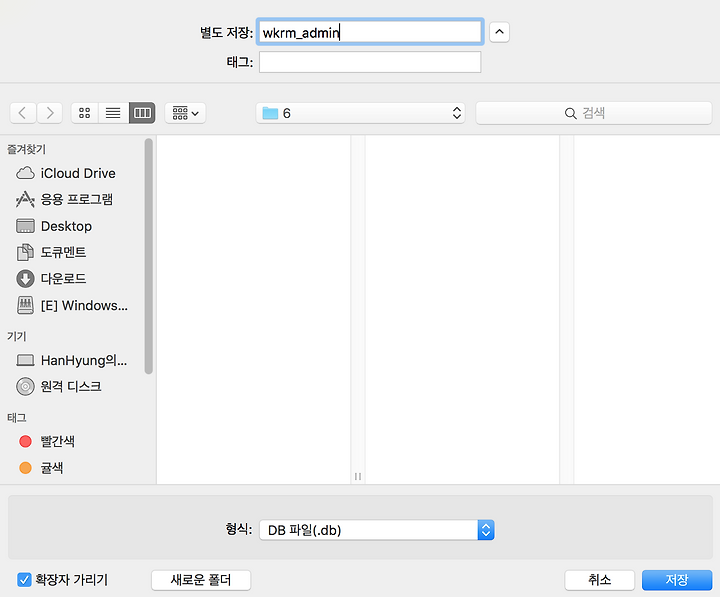Click the 빨간색 tag label
The height and width of the screenshot is (597, 720).
tap(58, 441)
